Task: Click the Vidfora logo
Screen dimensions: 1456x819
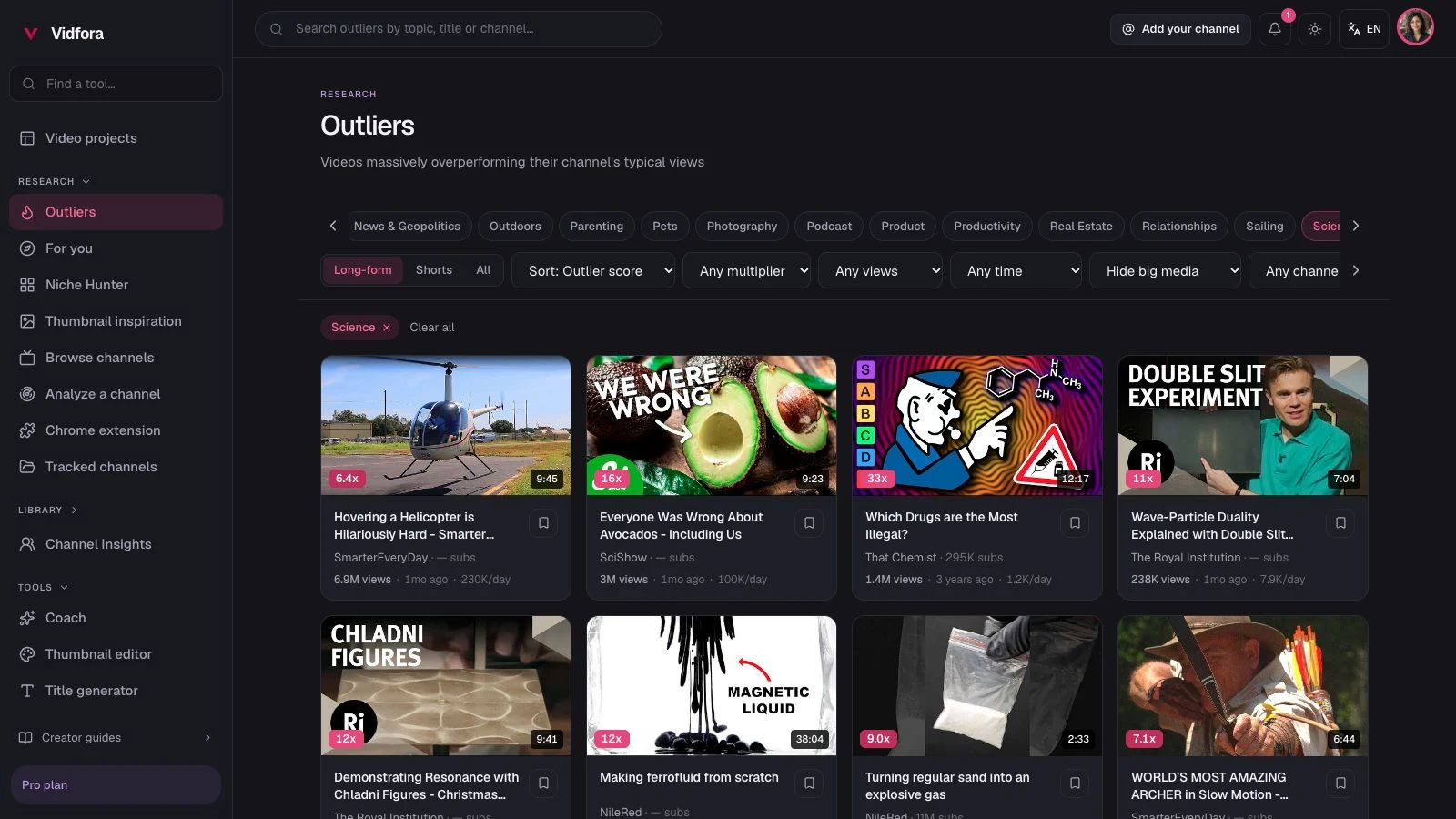Action: (x=62, y=34)
